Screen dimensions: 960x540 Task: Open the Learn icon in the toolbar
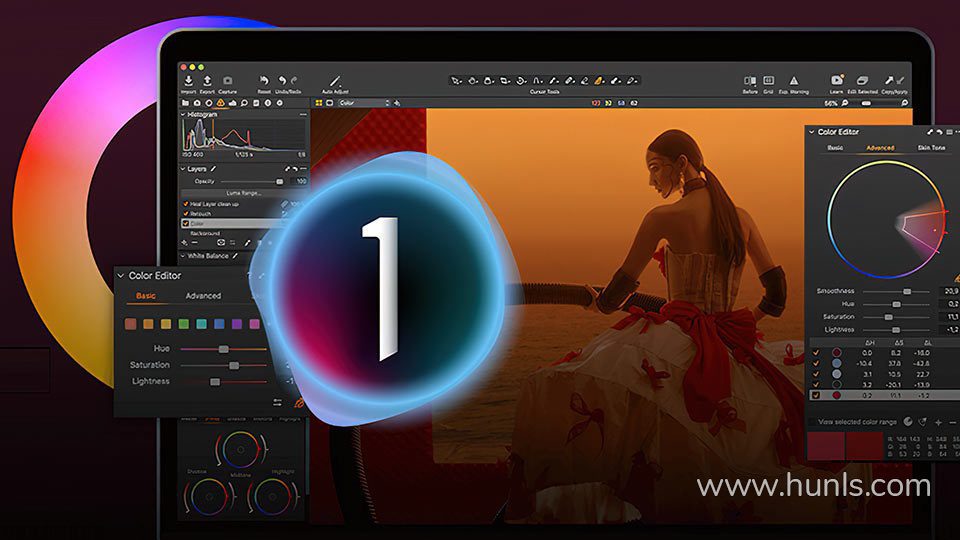[837, 80]
